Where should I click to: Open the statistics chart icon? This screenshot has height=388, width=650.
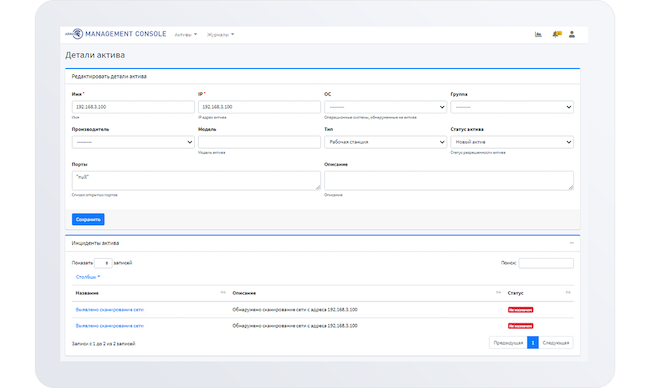[538, 34]
